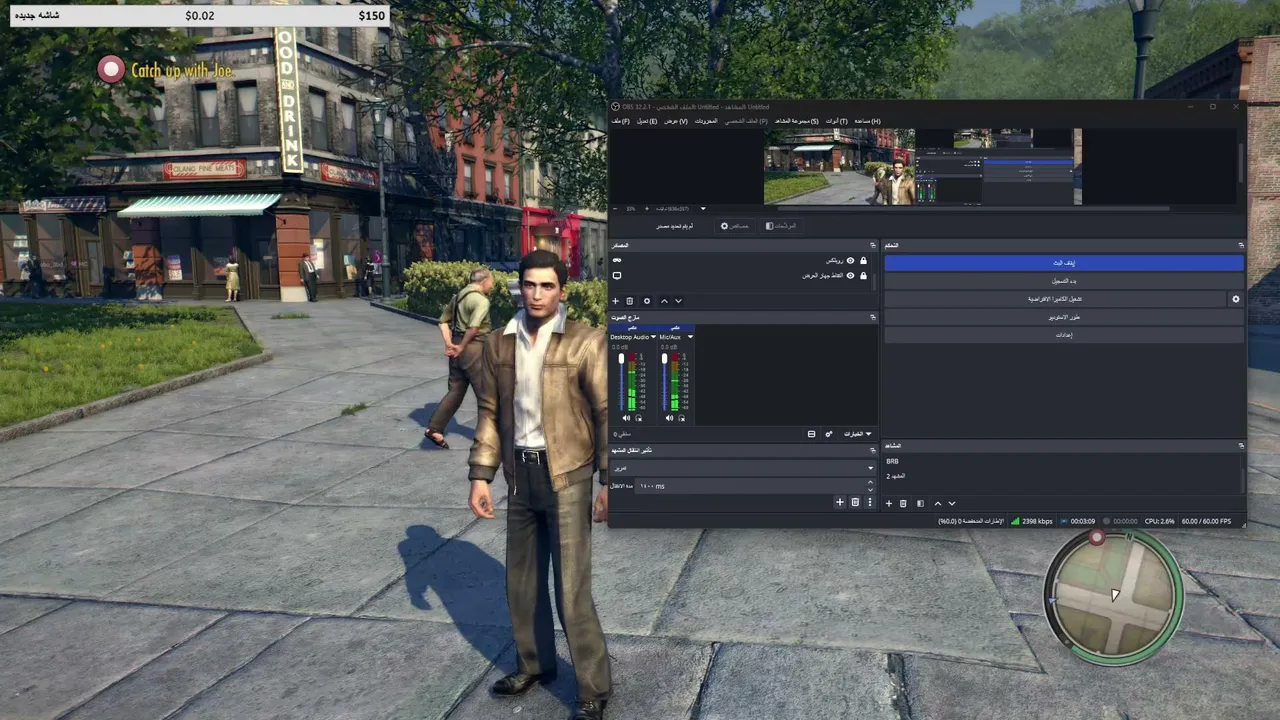Open virtual camera settings gear
The height and width of the screenshot is (720, 1280).
[1236, 299]
